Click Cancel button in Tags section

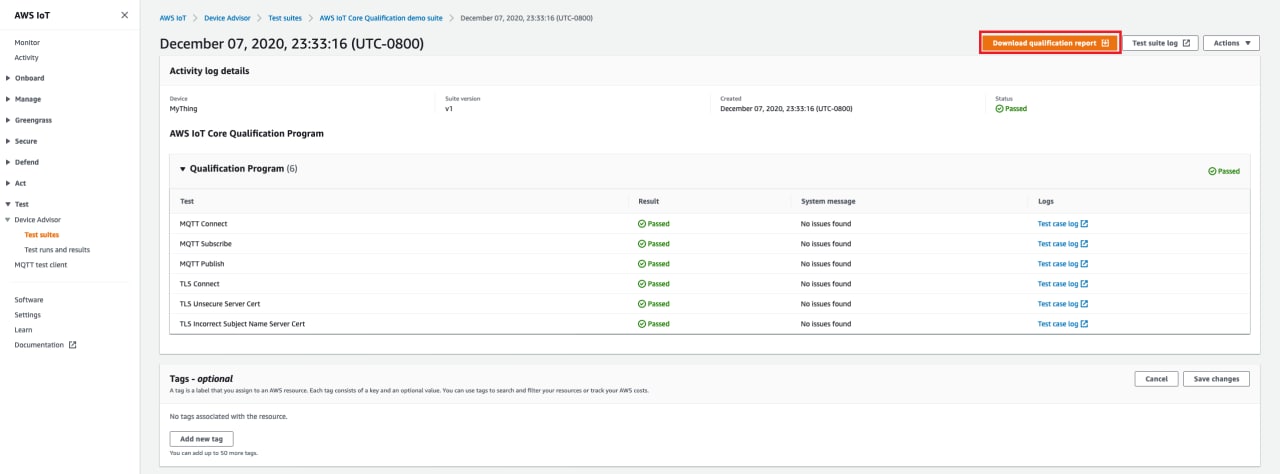1156,379
